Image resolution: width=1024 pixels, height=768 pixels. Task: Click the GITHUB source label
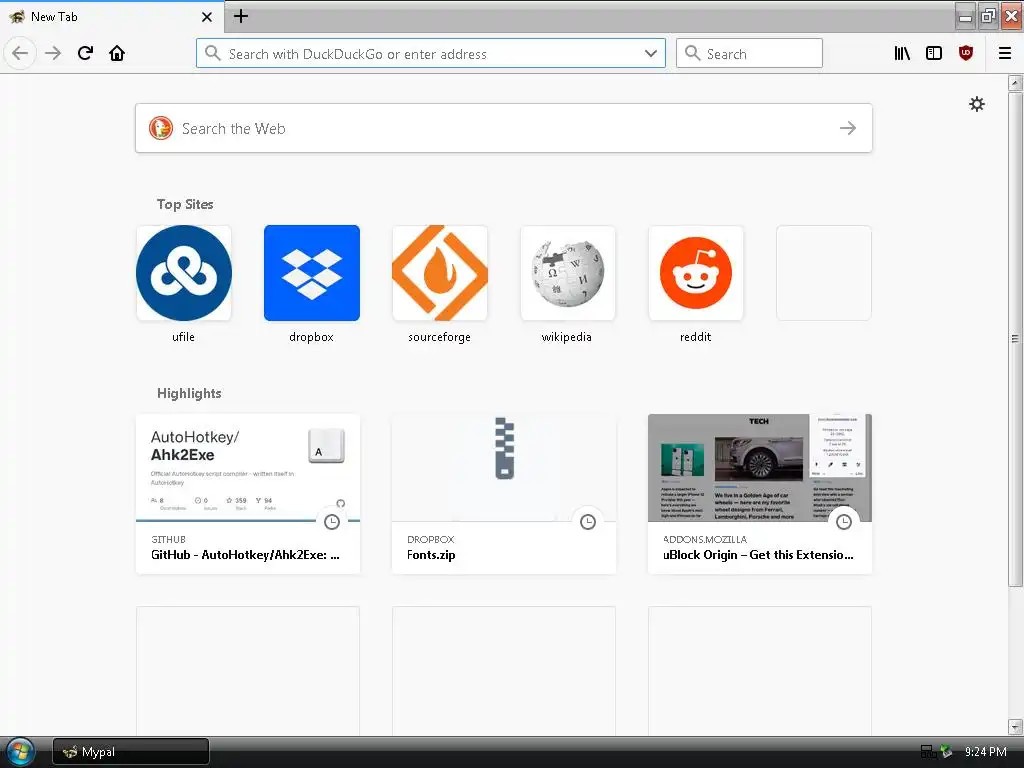168,539
